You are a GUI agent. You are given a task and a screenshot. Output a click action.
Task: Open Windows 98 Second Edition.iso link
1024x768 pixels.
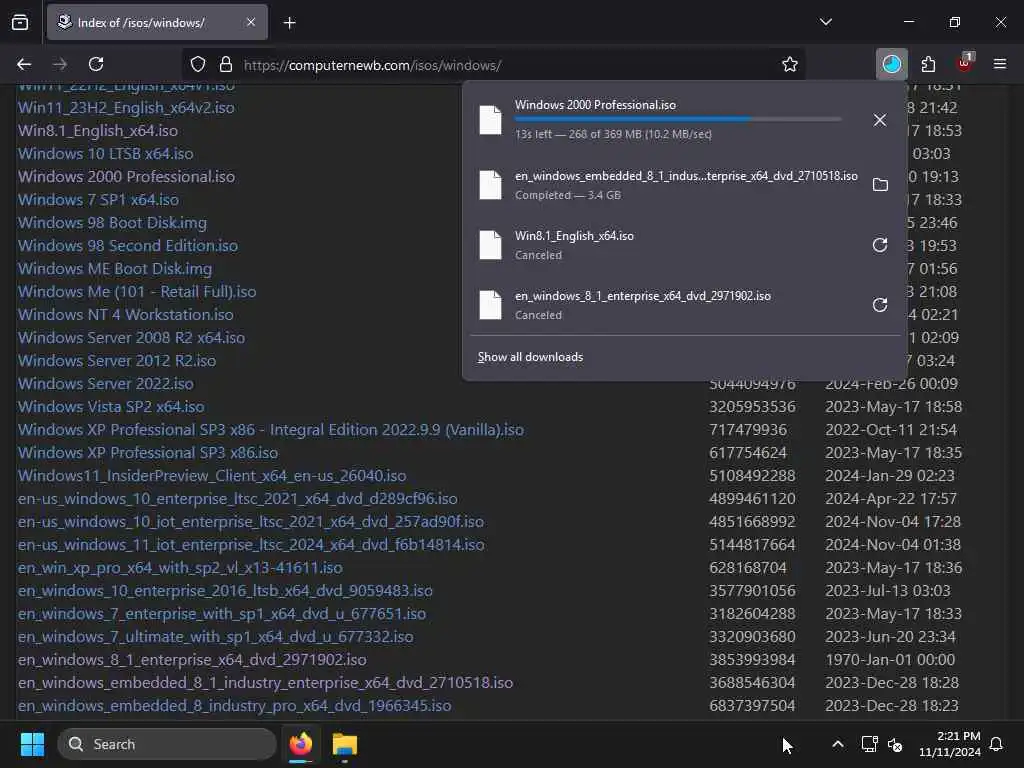click(x=128, y=246)
